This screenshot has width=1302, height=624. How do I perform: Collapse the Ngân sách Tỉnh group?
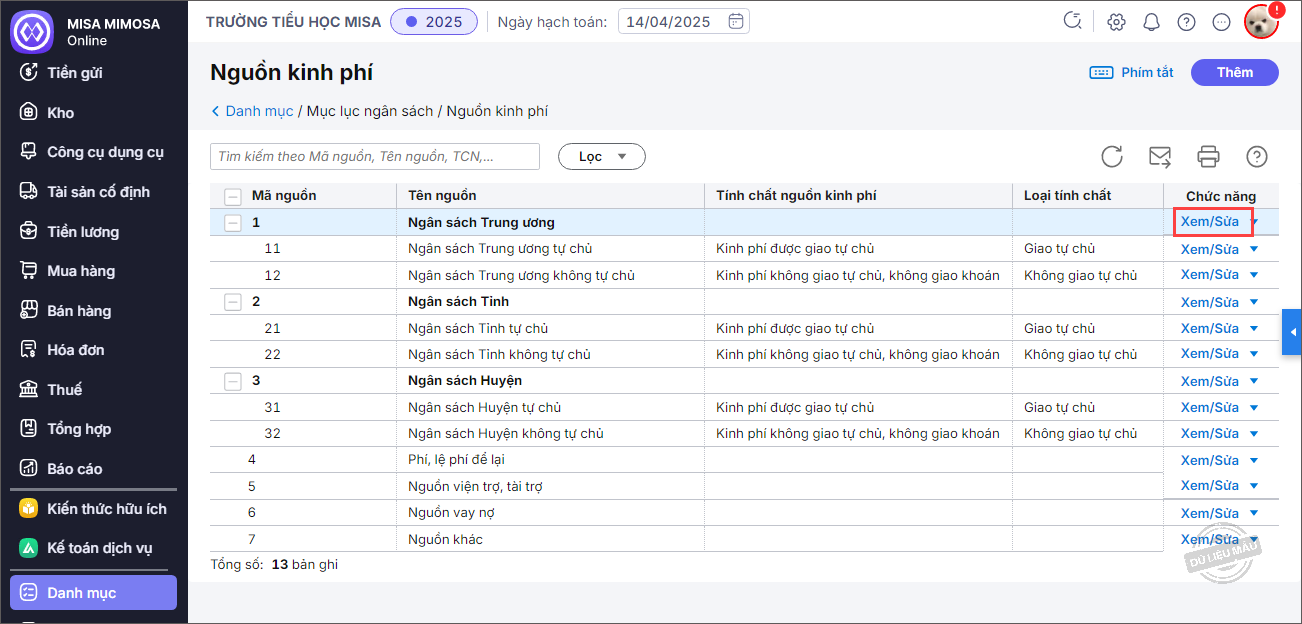tap(232, 302)
